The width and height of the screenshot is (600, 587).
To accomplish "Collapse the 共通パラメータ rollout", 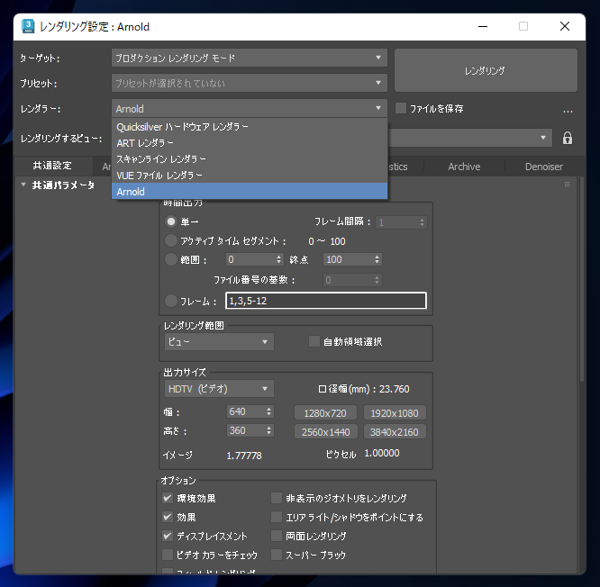I will pyautogui.click(x=23, y=185).
